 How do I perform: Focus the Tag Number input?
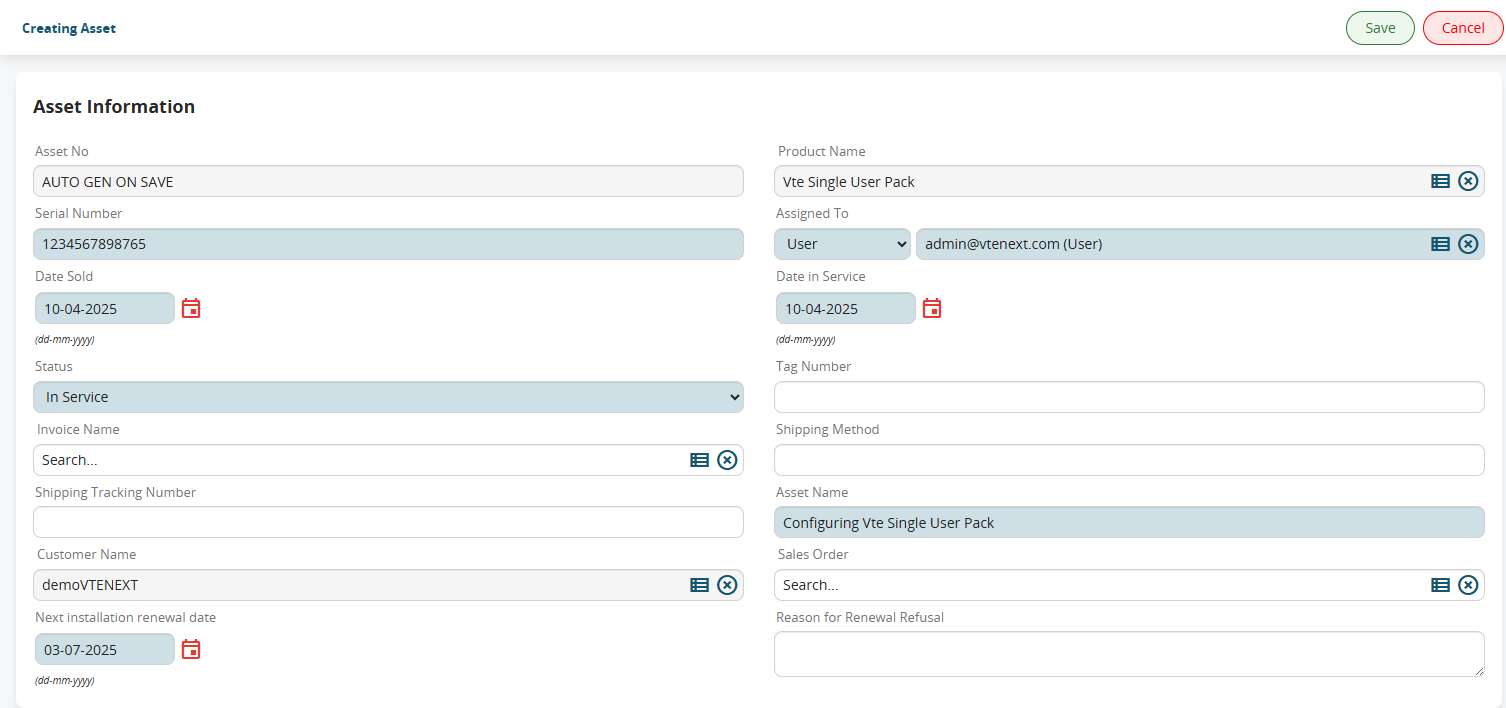coord(1129,397)
